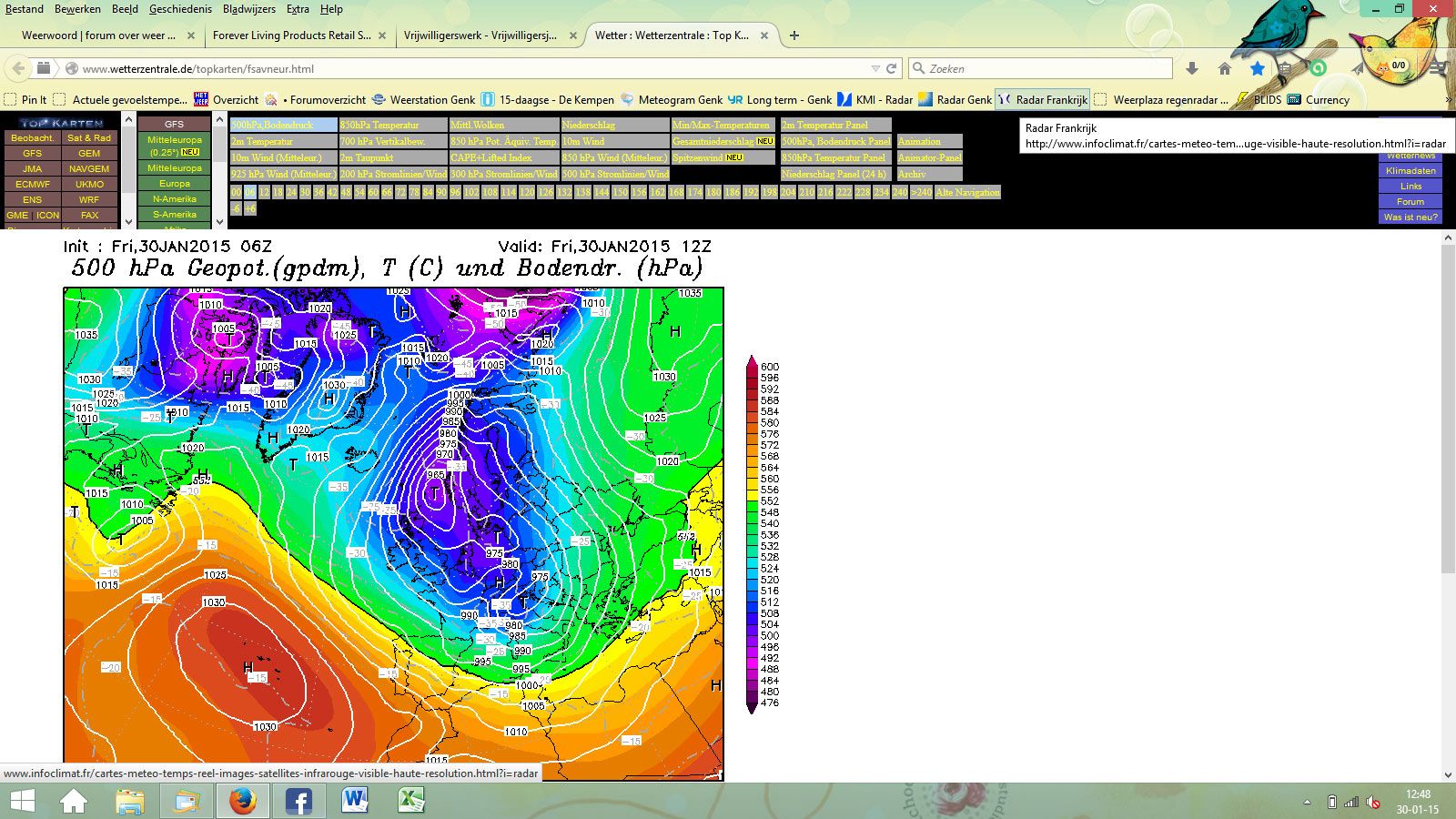Open the downloads arrow icon
The height and width of the screenshot is (819, 1456).
(x=1192, y=68)
